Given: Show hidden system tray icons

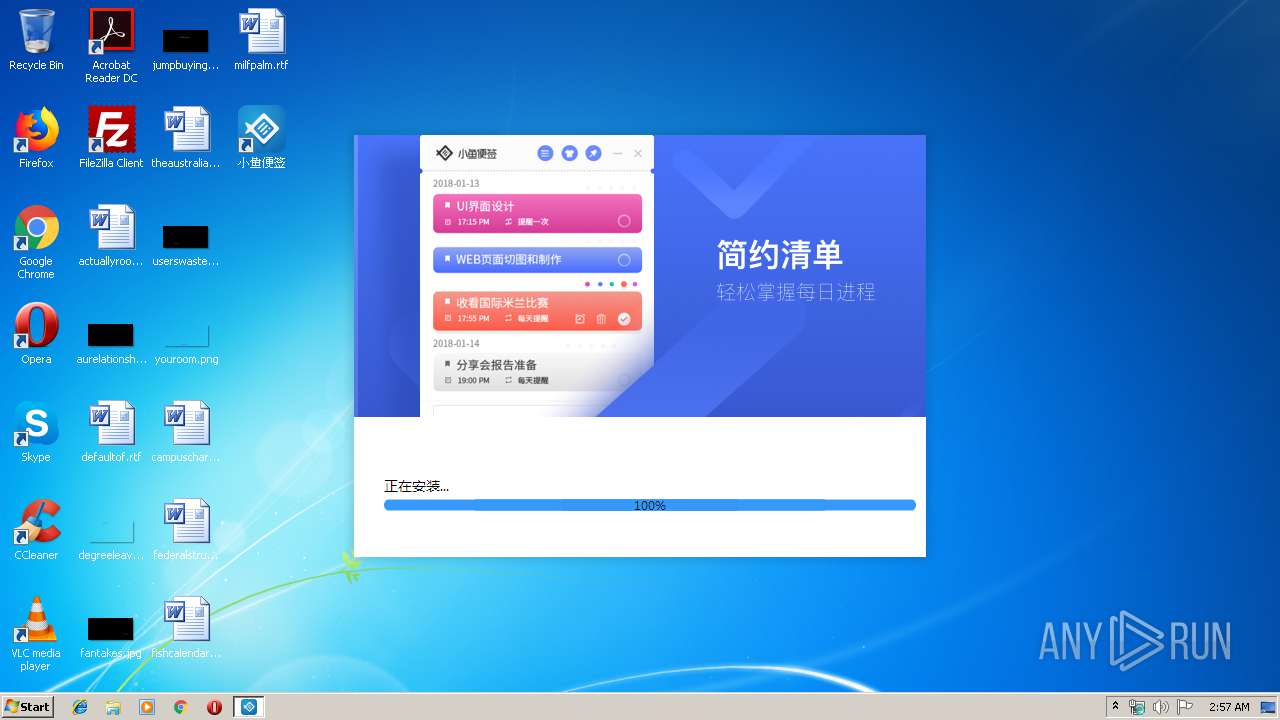Looking at the screenshot, I should (x=1116, y=707).
